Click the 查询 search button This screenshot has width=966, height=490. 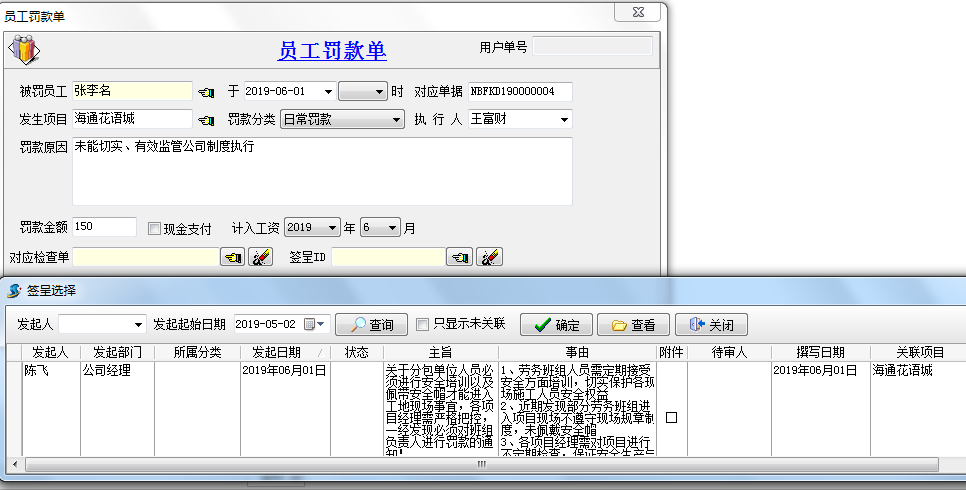pos(371,325)
